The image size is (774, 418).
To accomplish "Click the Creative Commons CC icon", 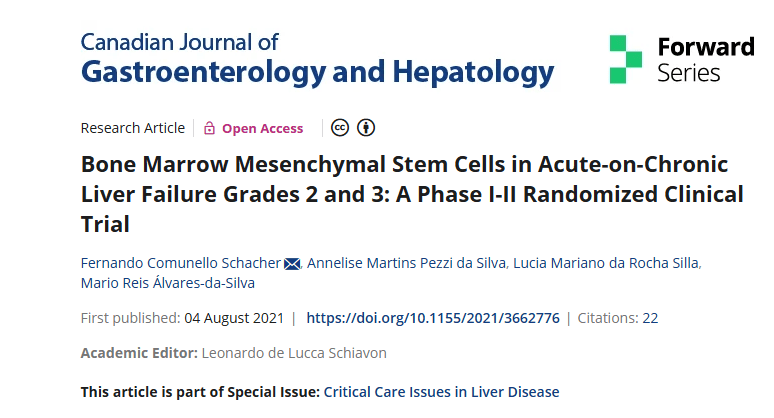I will tap(341, 128).
